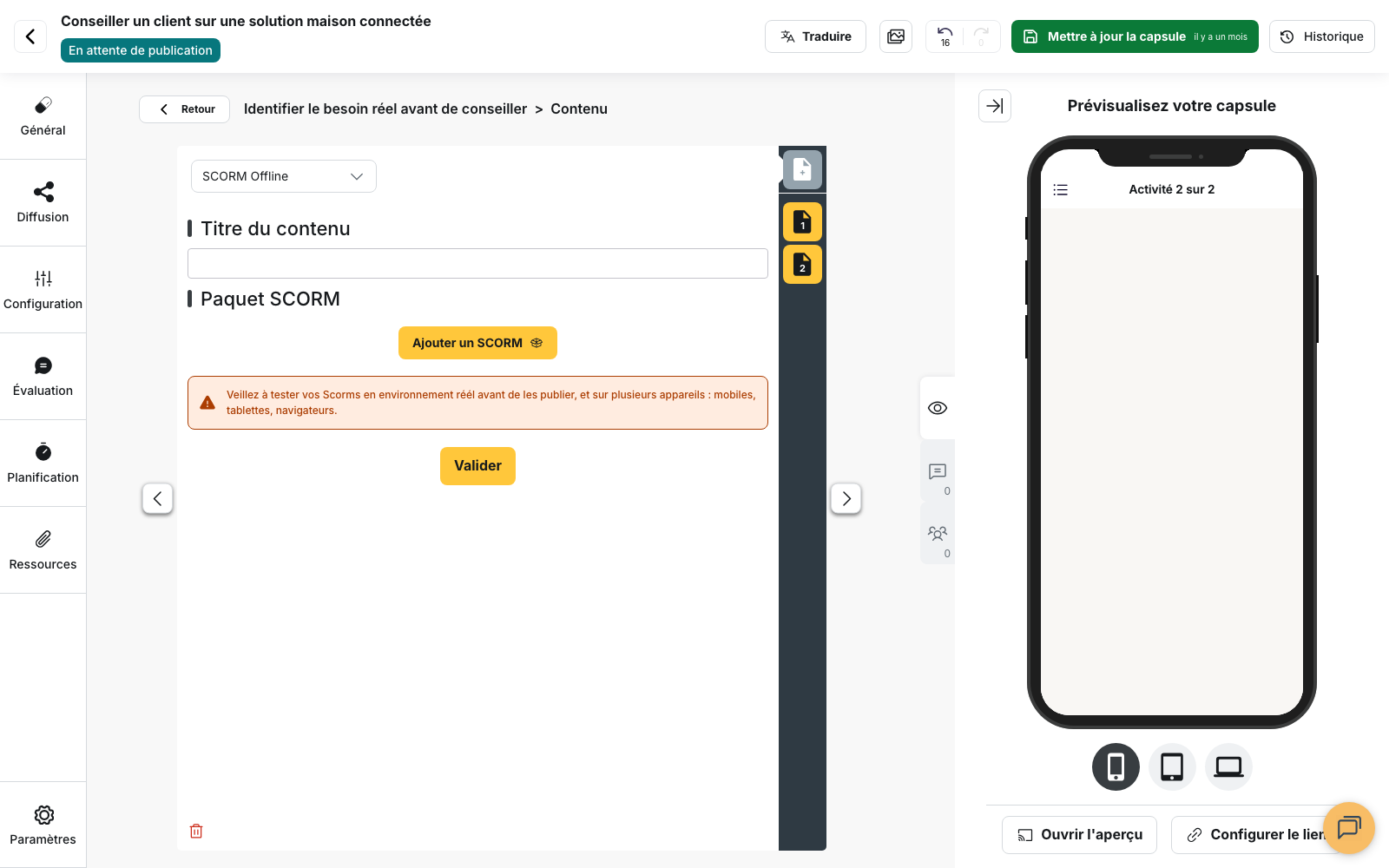The height and width of the screenshot is (868, 1389).
Task: Click Ouvrir l'aperçu
Action: point(1079,835)
